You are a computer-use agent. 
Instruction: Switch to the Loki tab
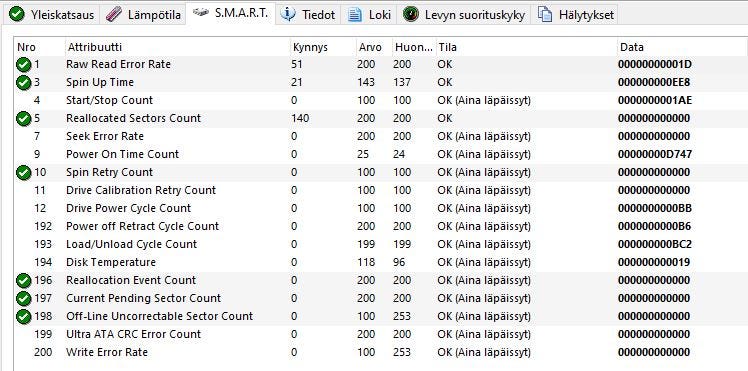coord(369,14)
